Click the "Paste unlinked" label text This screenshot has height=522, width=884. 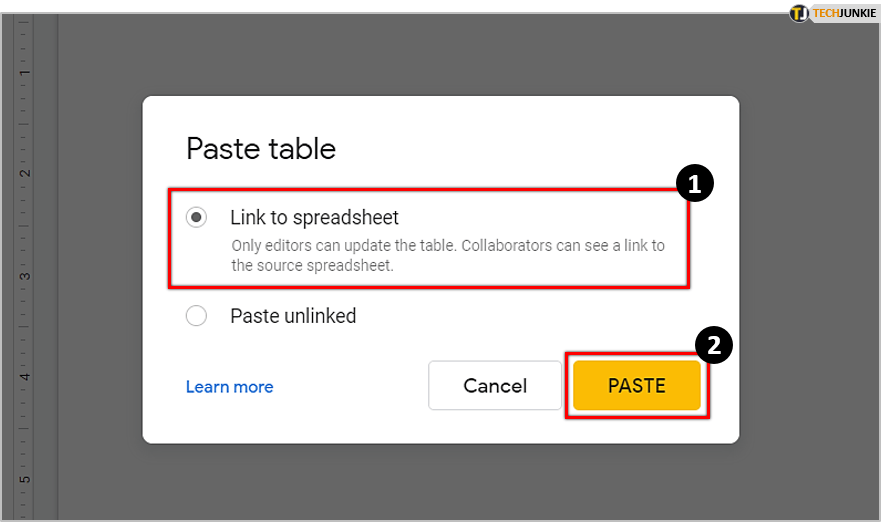click(293, 316)
